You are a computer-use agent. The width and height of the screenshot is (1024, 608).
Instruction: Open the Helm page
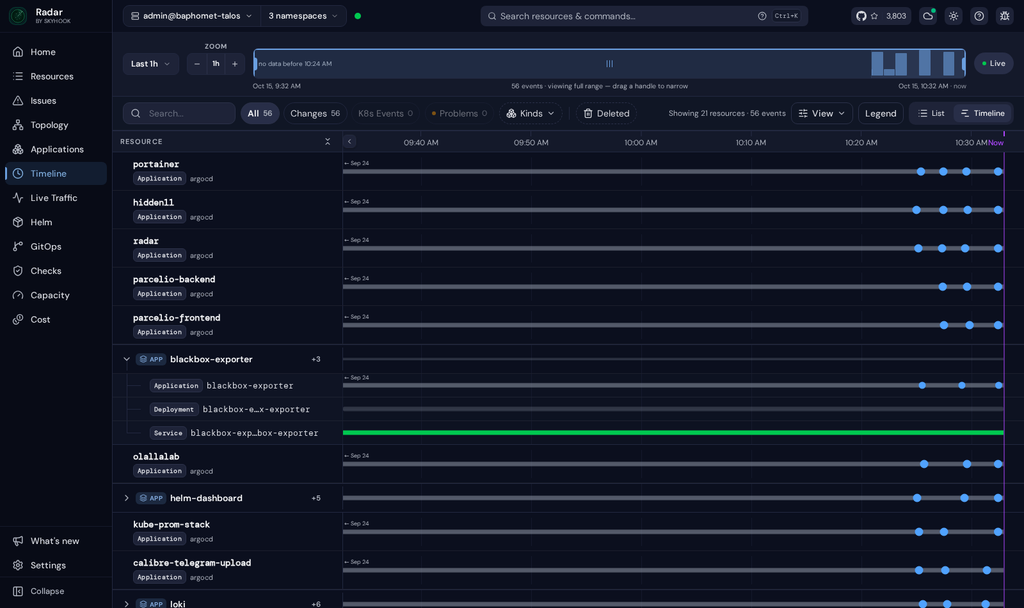(56, 222)
